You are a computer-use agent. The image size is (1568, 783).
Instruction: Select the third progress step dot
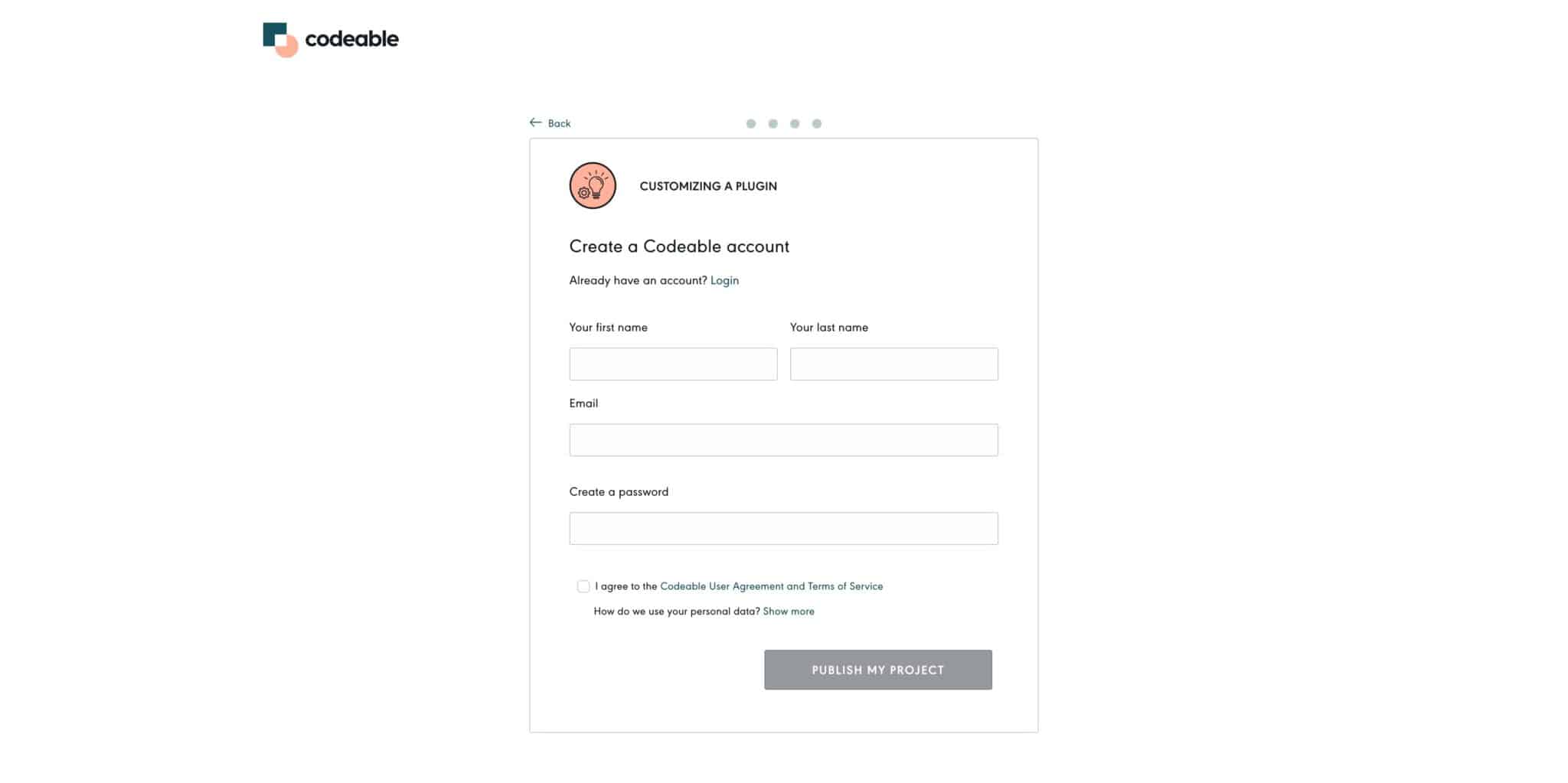pos(795,122)
